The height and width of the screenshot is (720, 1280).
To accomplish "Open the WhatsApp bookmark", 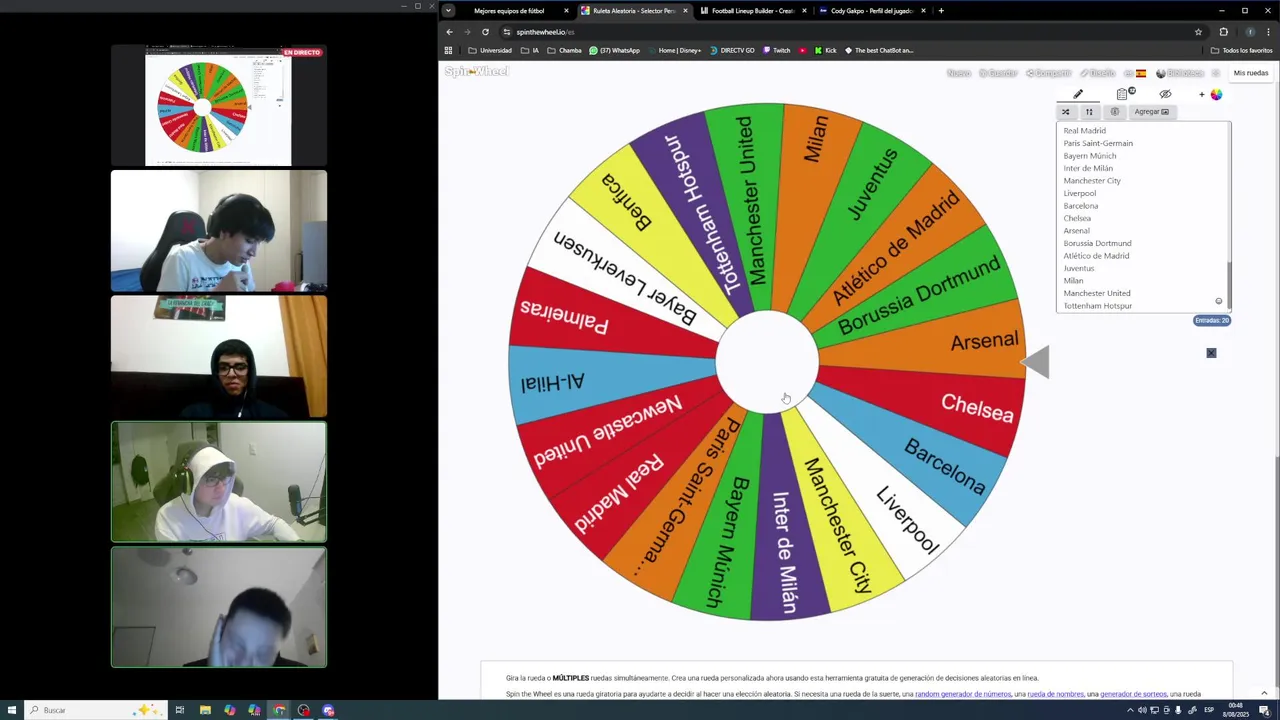I will [614, 50].
